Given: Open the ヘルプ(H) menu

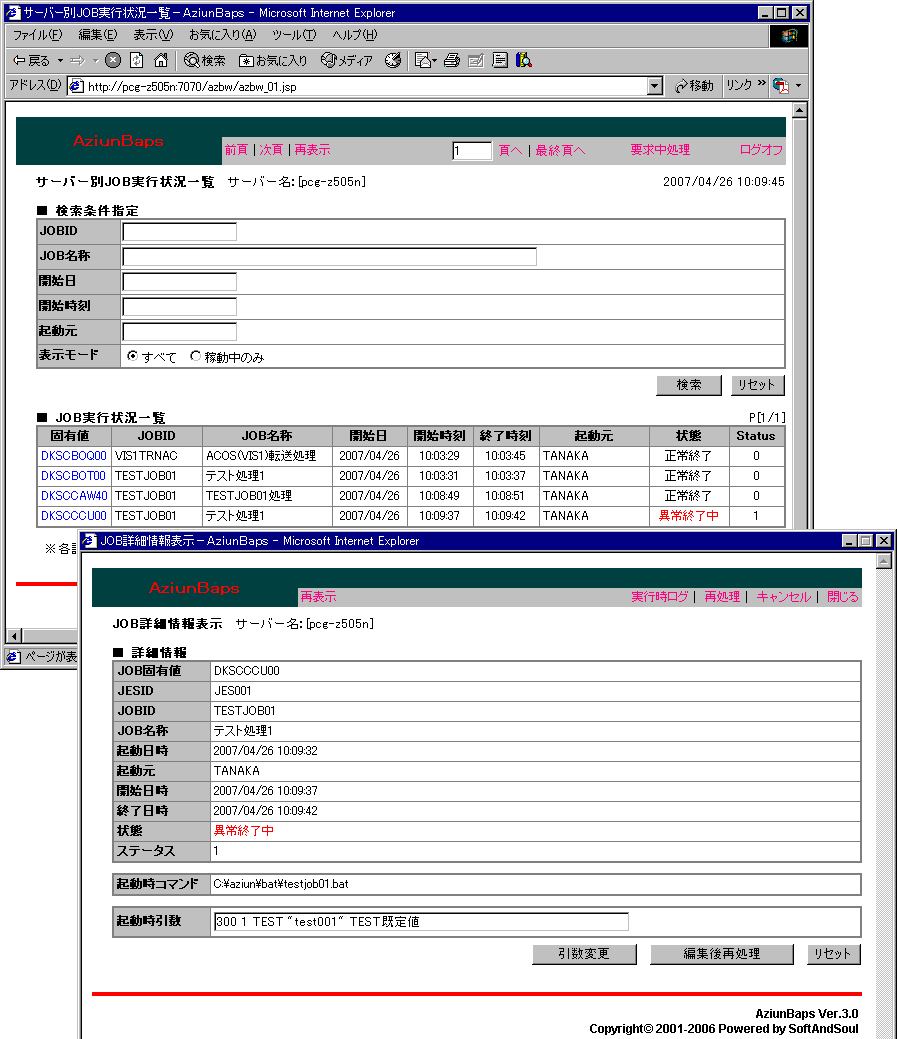Looking at the screenshot, I should click(x=354, y=34).
